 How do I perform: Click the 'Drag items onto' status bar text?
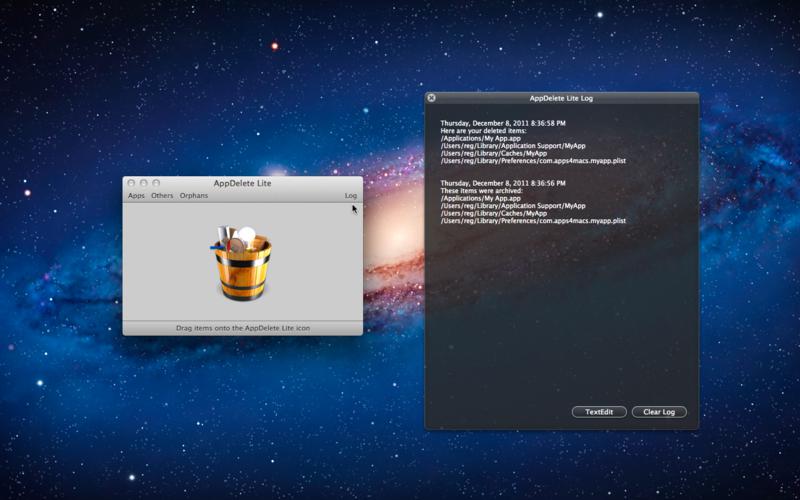(x=242, y=328)
